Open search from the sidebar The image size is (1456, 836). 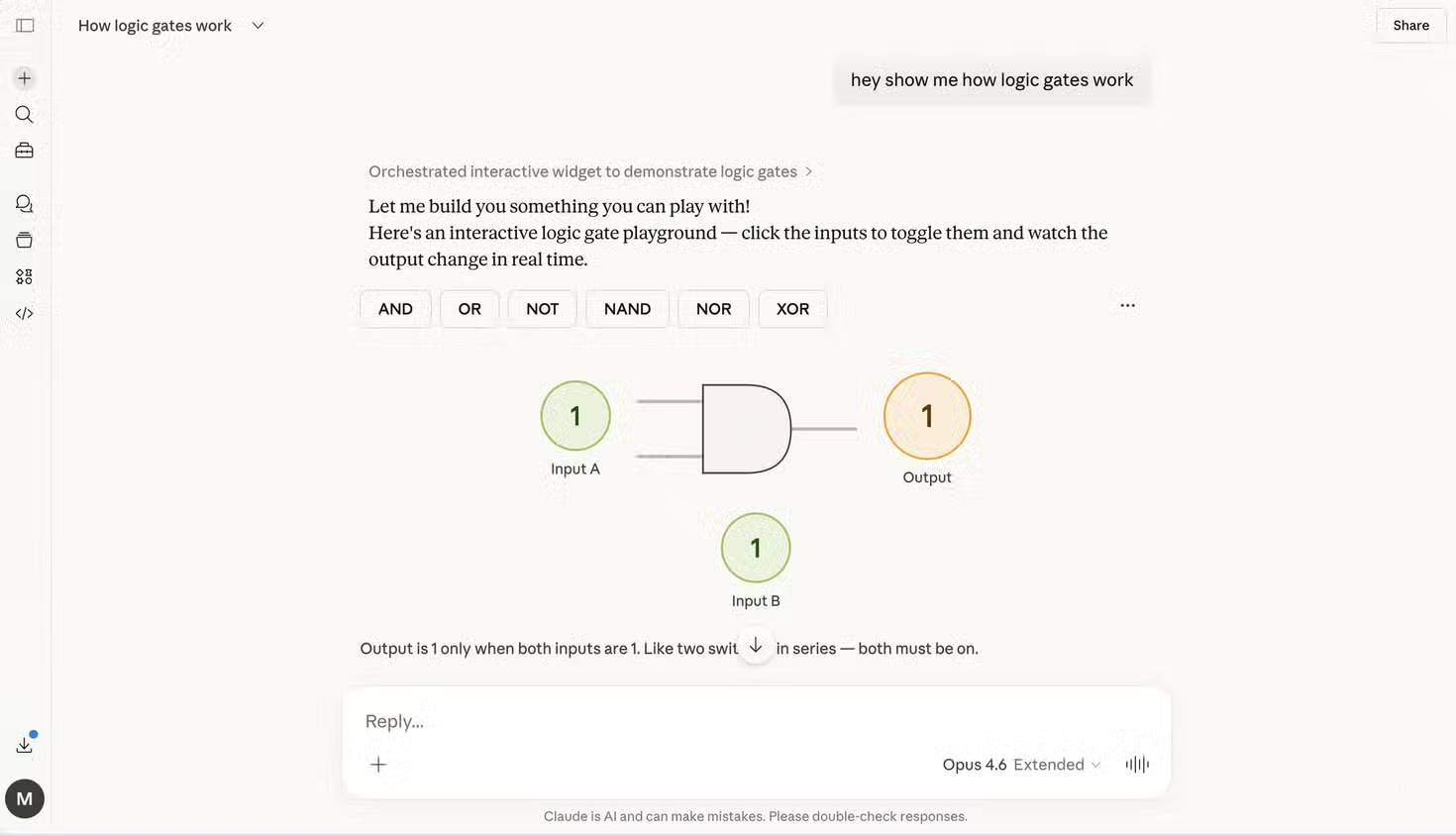click(24, 114)
